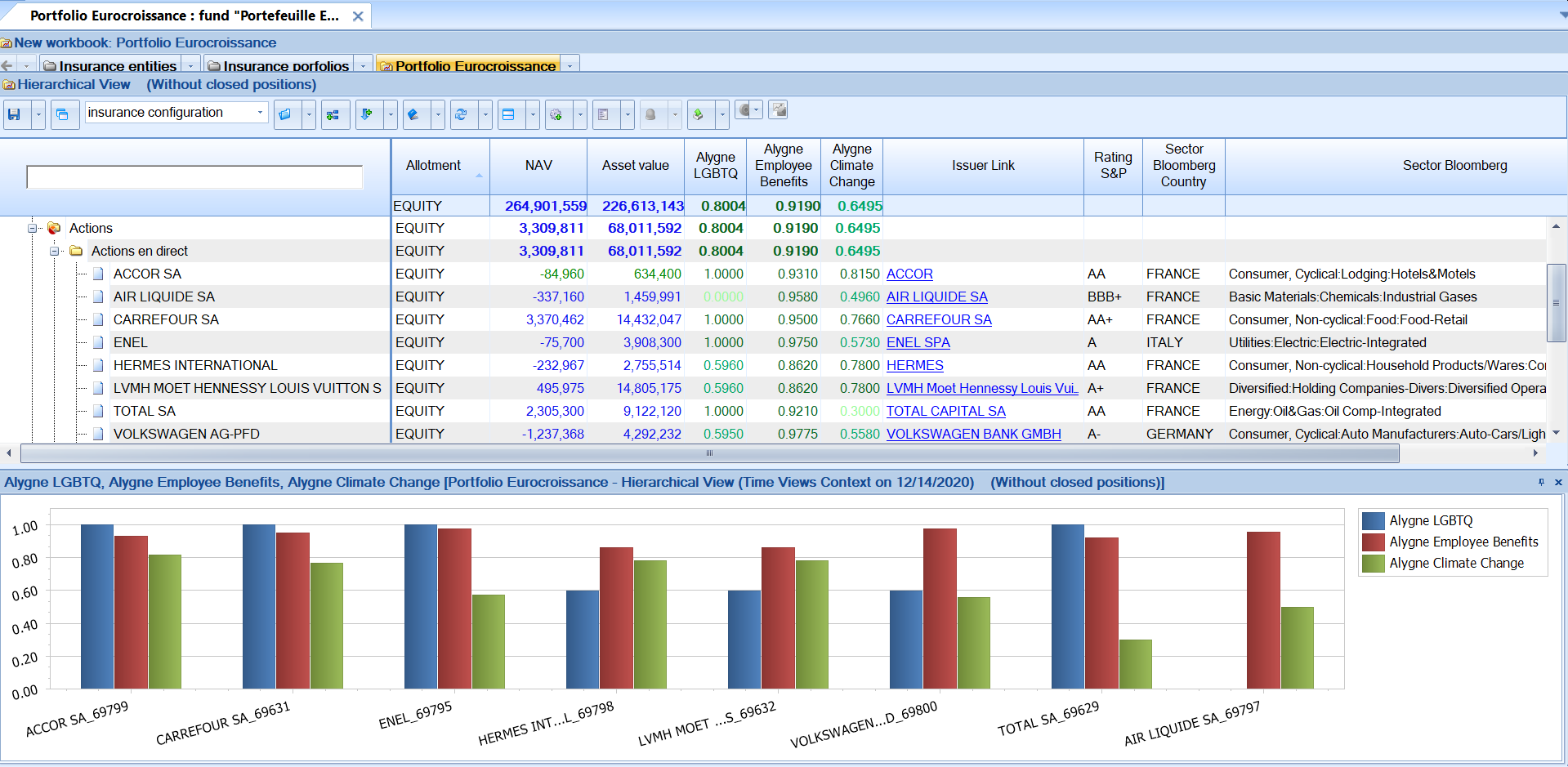Click the blue pencil edit icon
This screenshot has width=1568, height=767.
(x=413, y=114)
